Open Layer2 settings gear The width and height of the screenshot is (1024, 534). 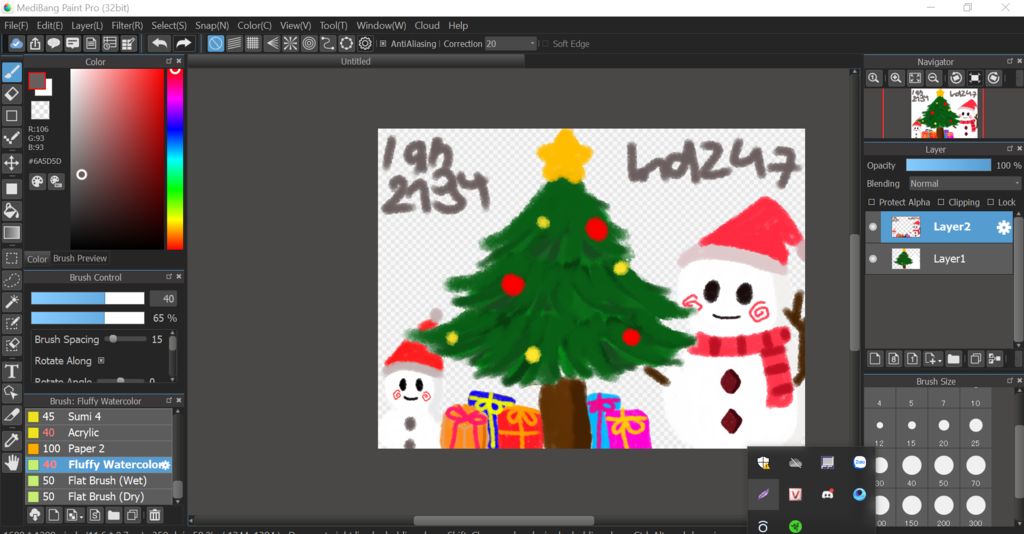pyautogui.click(x=1003, y=227)
